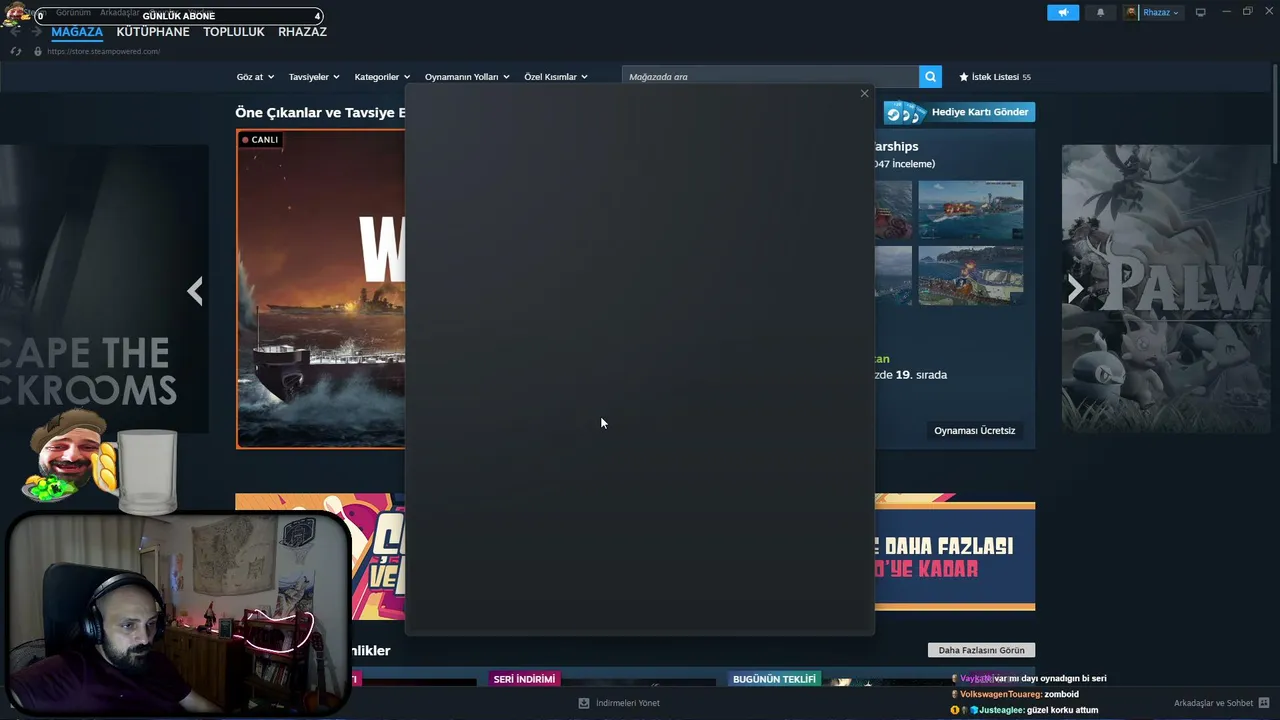Open the Palworld side capsule

[x=1168, y=289]
